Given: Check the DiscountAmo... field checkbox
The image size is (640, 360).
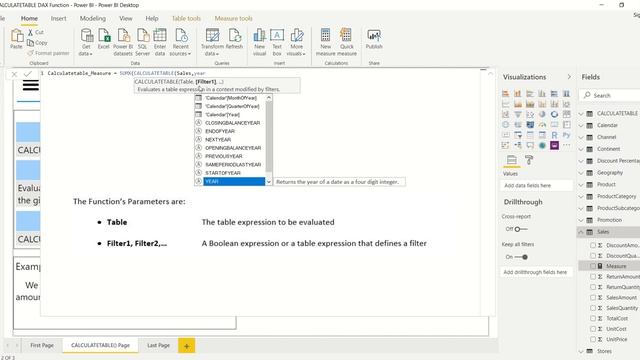Looking at the screenshot, I should 593,245.
